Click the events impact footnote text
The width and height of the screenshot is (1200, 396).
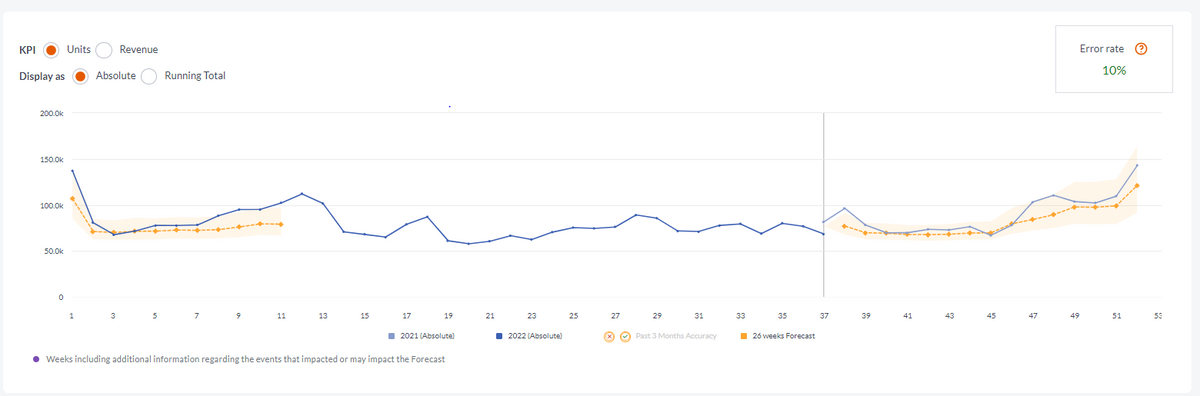246,359
